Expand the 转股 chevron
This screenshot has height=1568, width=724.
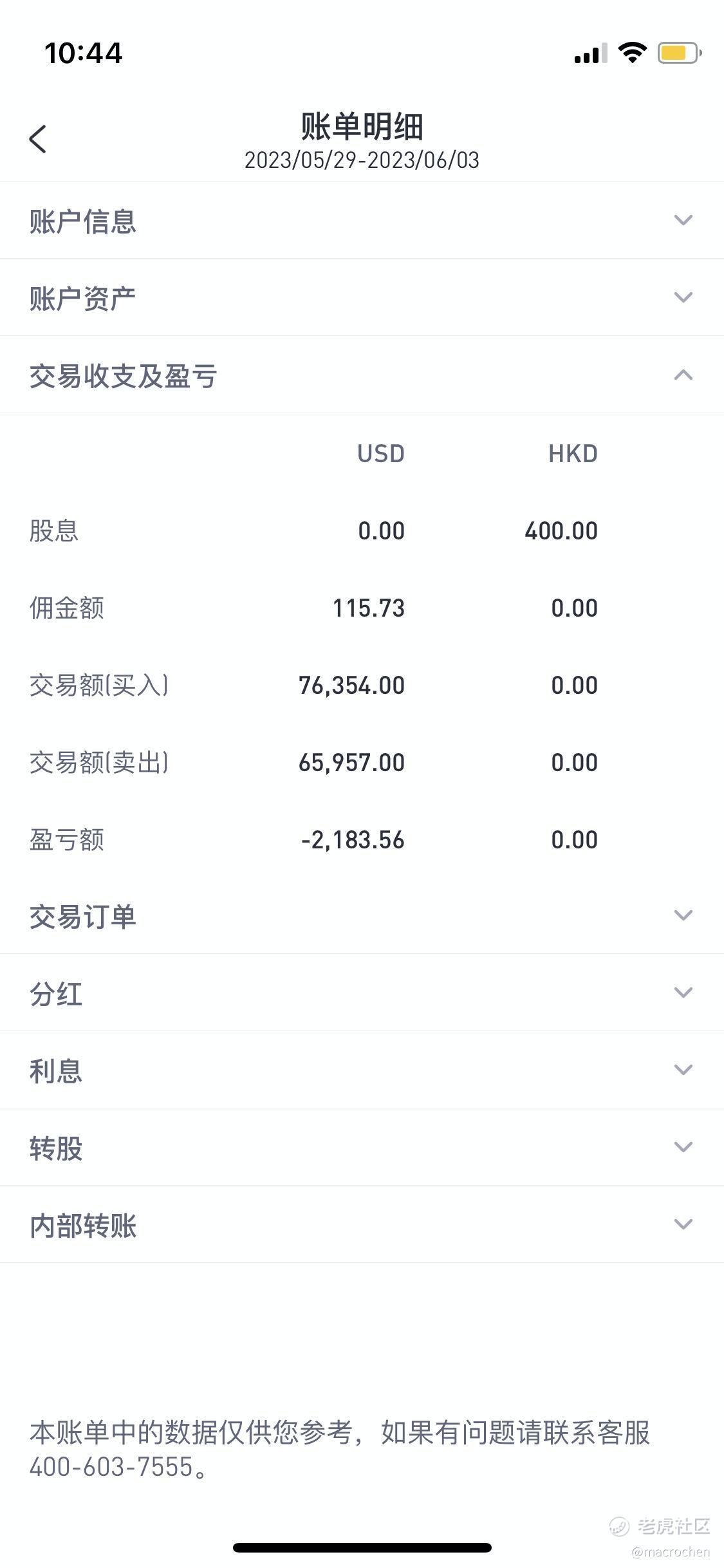[683, 1147]
